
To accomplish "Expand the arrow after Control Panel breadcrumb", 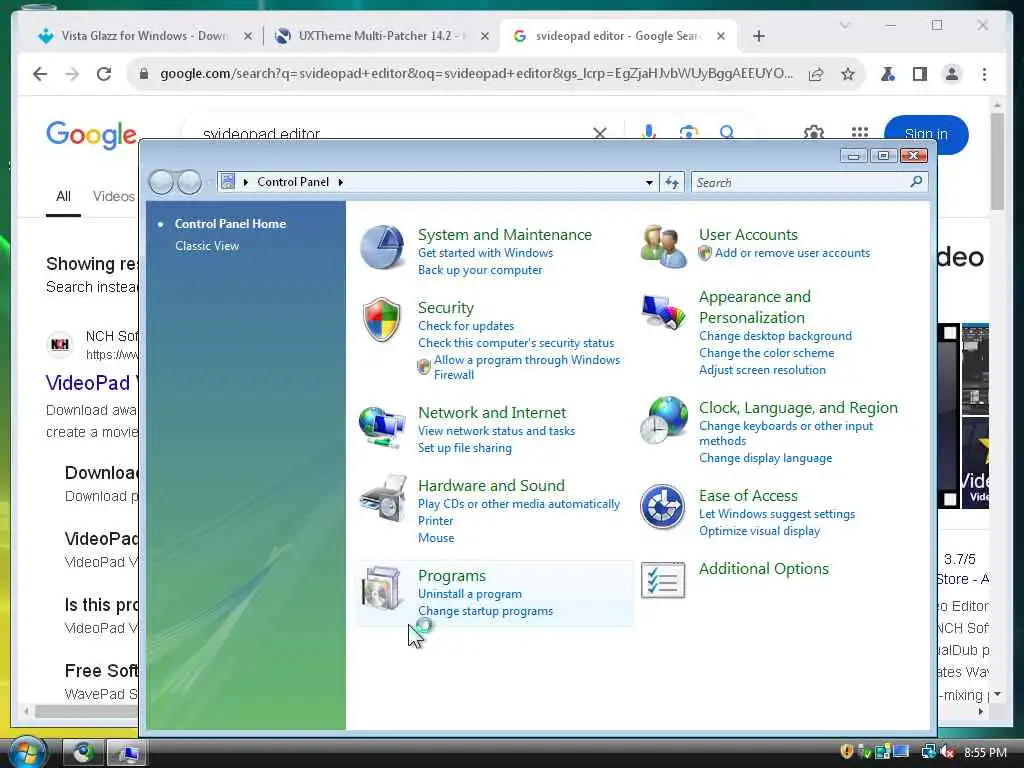I will (340, 182).
